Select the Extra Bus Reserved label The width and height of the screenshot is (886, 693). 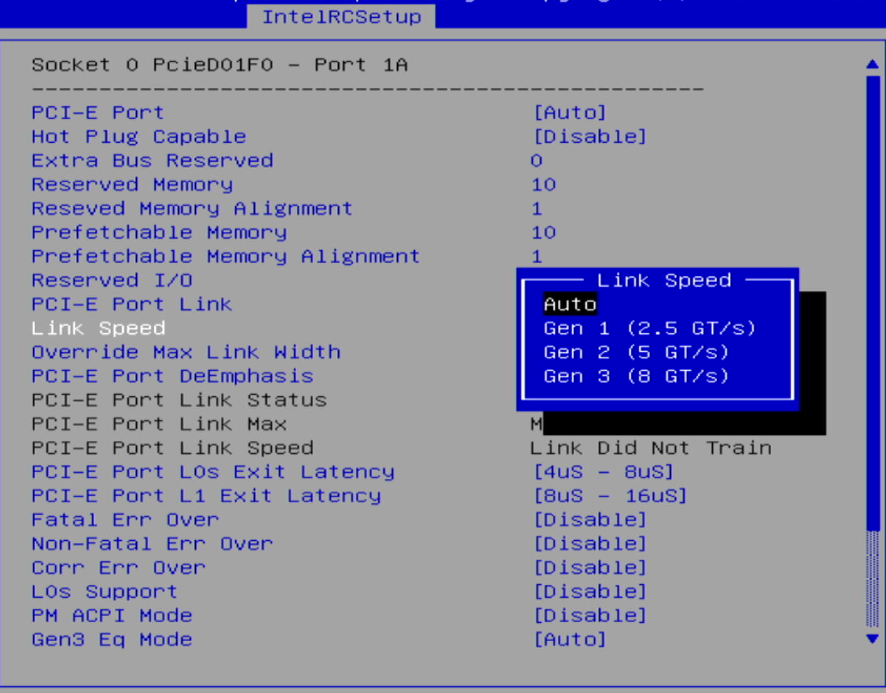tap(152, 161)
